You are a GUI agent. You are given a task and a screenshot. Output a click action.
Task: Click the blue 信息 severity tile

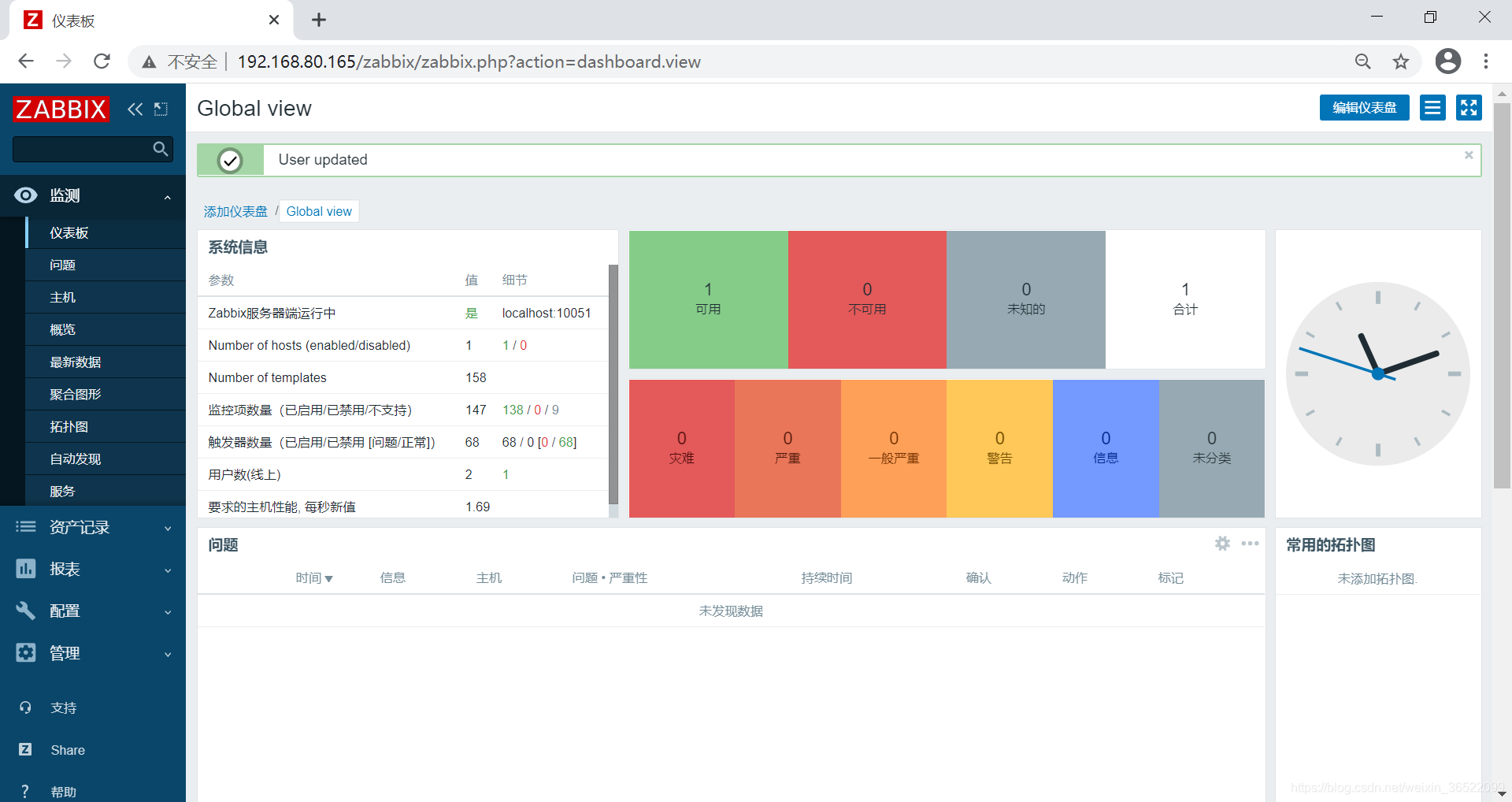1106,448
